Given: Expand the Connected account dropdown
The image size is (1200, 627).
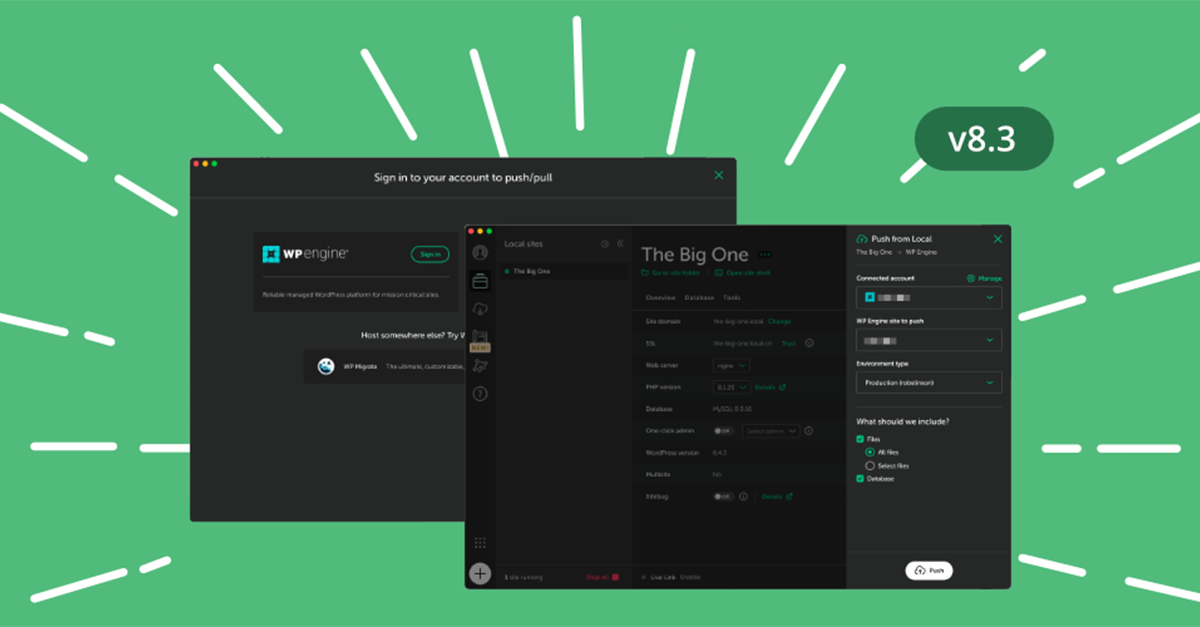Looking at the screenshot, I should 929,297.
